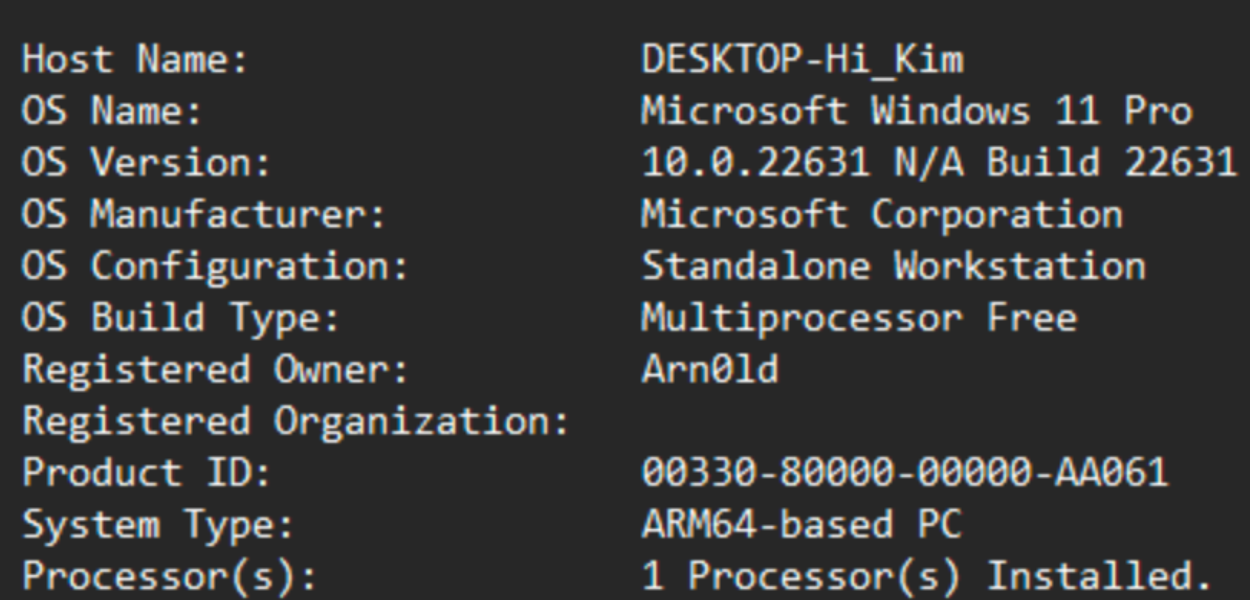Click the 1 Processor(s) Installed text
Viewport: 1250px width, 600px height.
[x=927, y=578]
